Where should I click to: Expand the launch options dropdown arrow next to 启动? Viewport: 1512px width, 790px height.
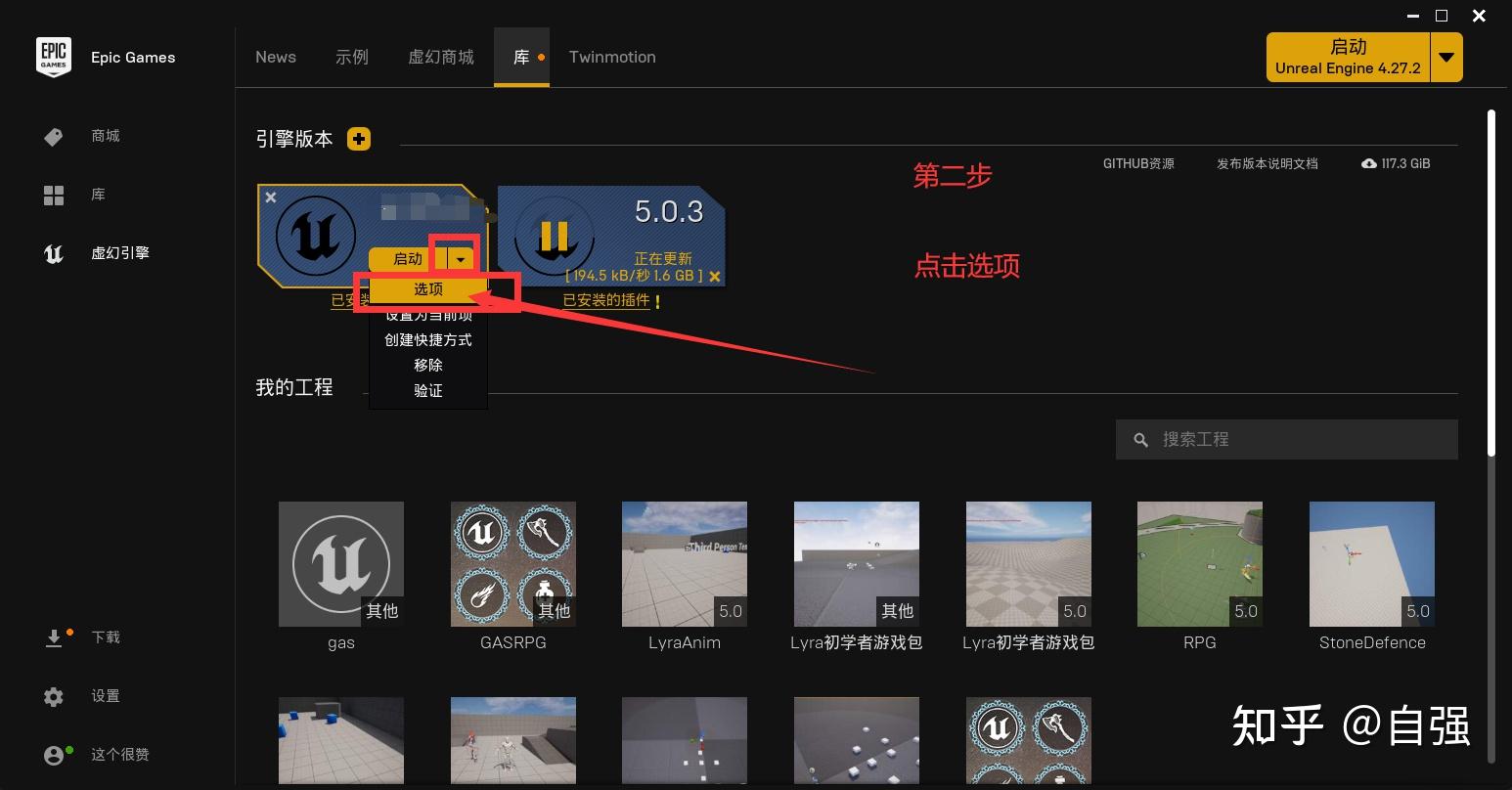click(x=461, y=258)
